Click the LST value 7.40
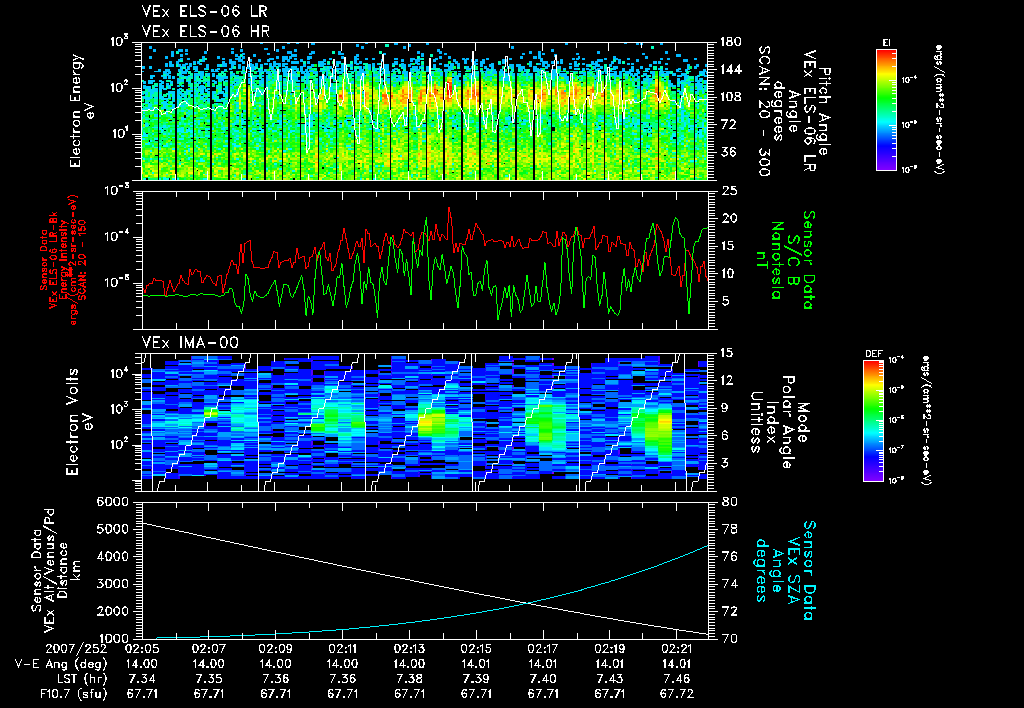This screenshot has height=708, width=1024. [x=543, y=679]
